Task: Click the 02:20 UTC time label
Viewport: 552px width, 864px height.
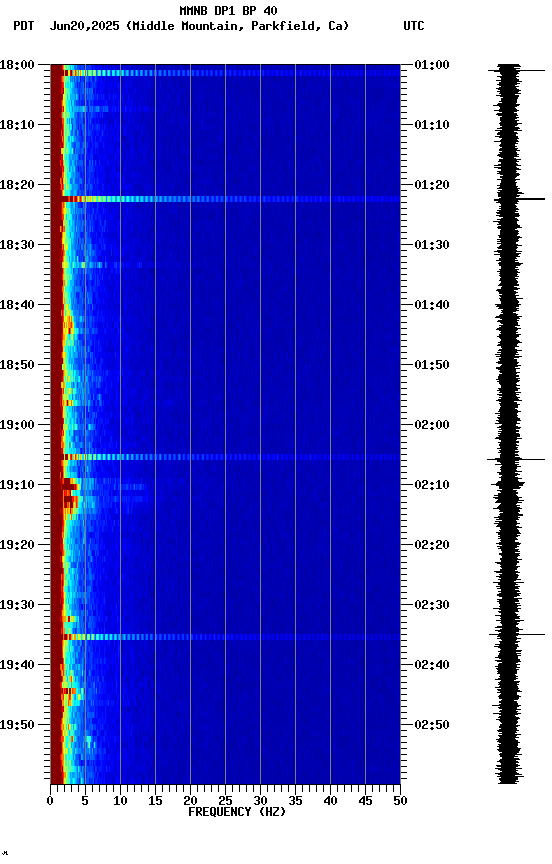Action: (x=432, y=545)
